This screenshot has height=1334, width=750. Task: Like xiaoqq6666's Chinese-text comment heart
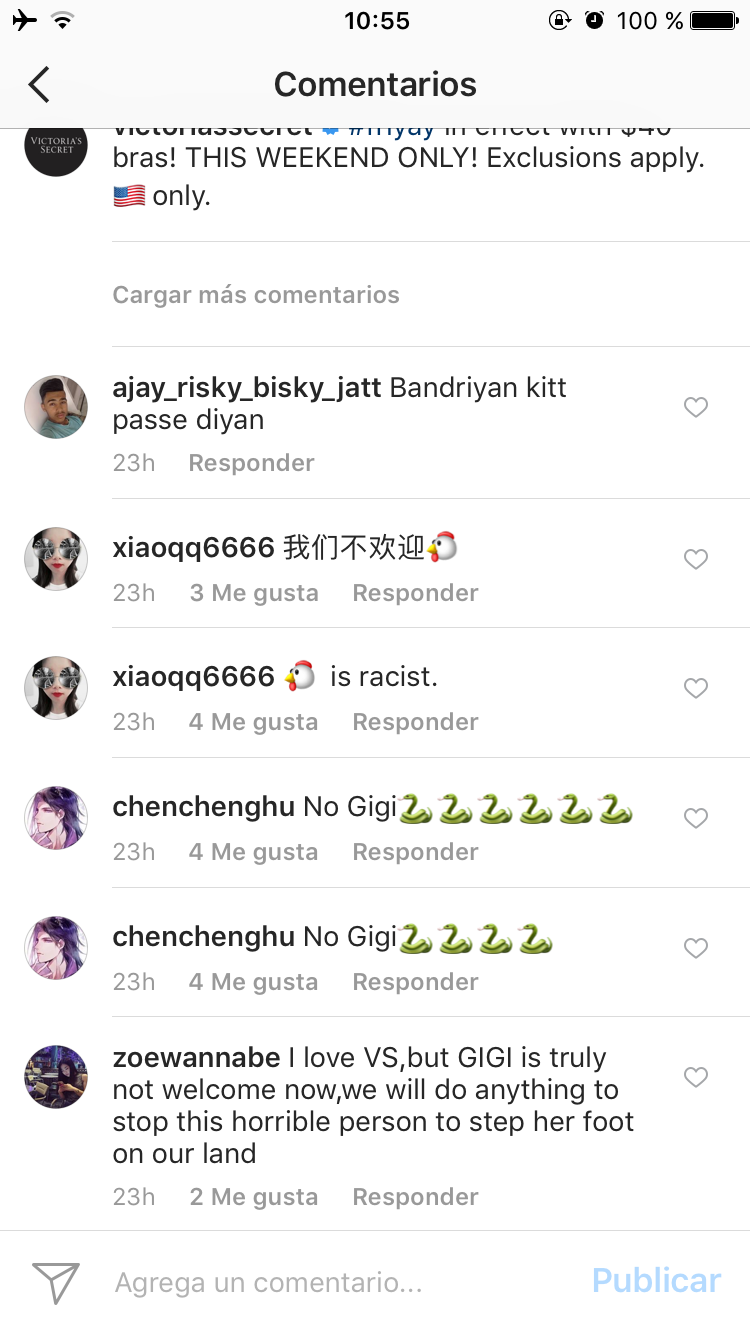[x=696, y=559]
